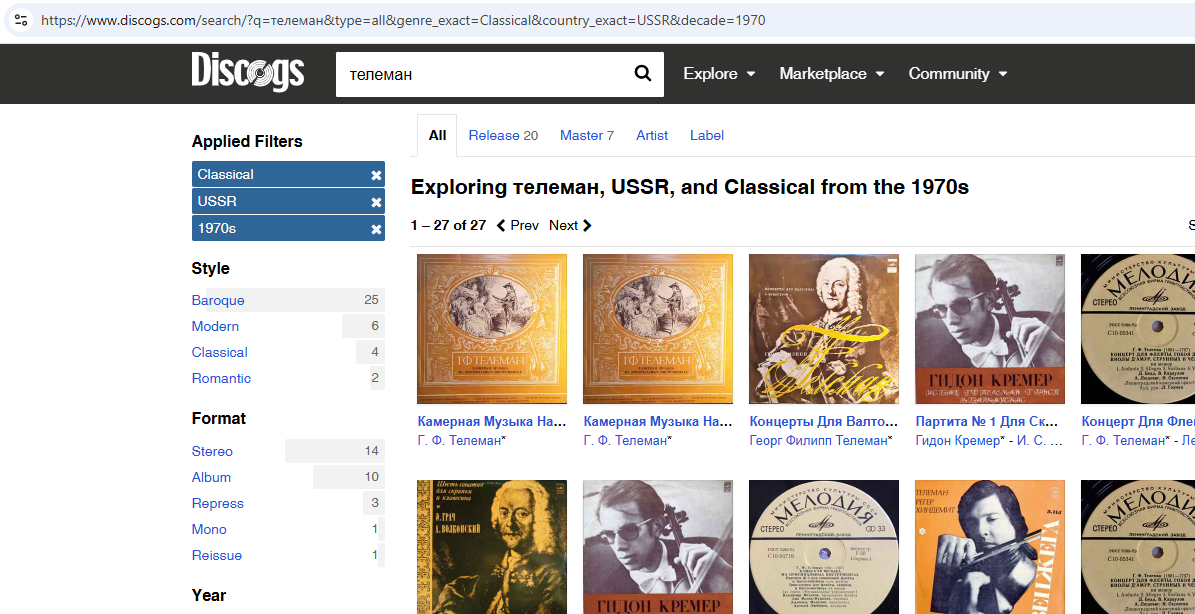The width and height of the screenshot is (1195, 614).
Task: Open the Telemann portrait concert cover
Action: click(x=824, y=329)
